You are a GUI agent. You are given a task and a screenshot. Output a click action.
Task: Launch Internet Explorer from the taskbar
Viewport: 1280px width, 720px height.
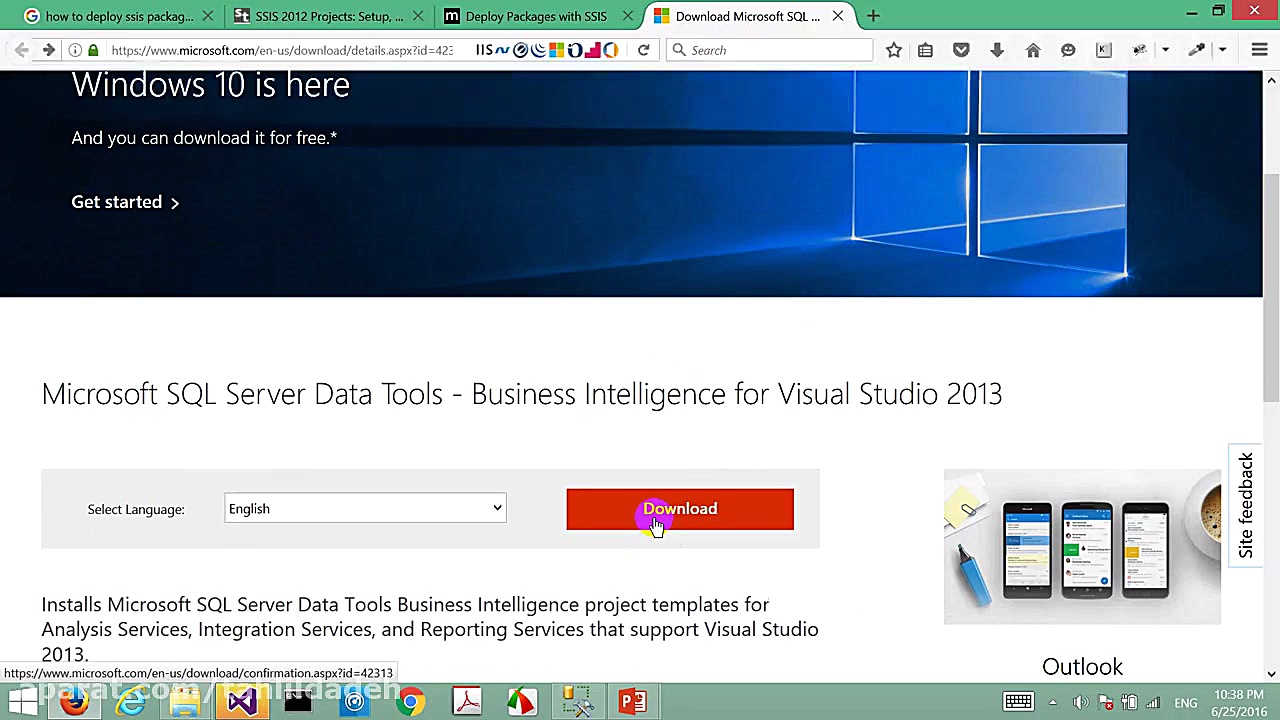point(130,702)
